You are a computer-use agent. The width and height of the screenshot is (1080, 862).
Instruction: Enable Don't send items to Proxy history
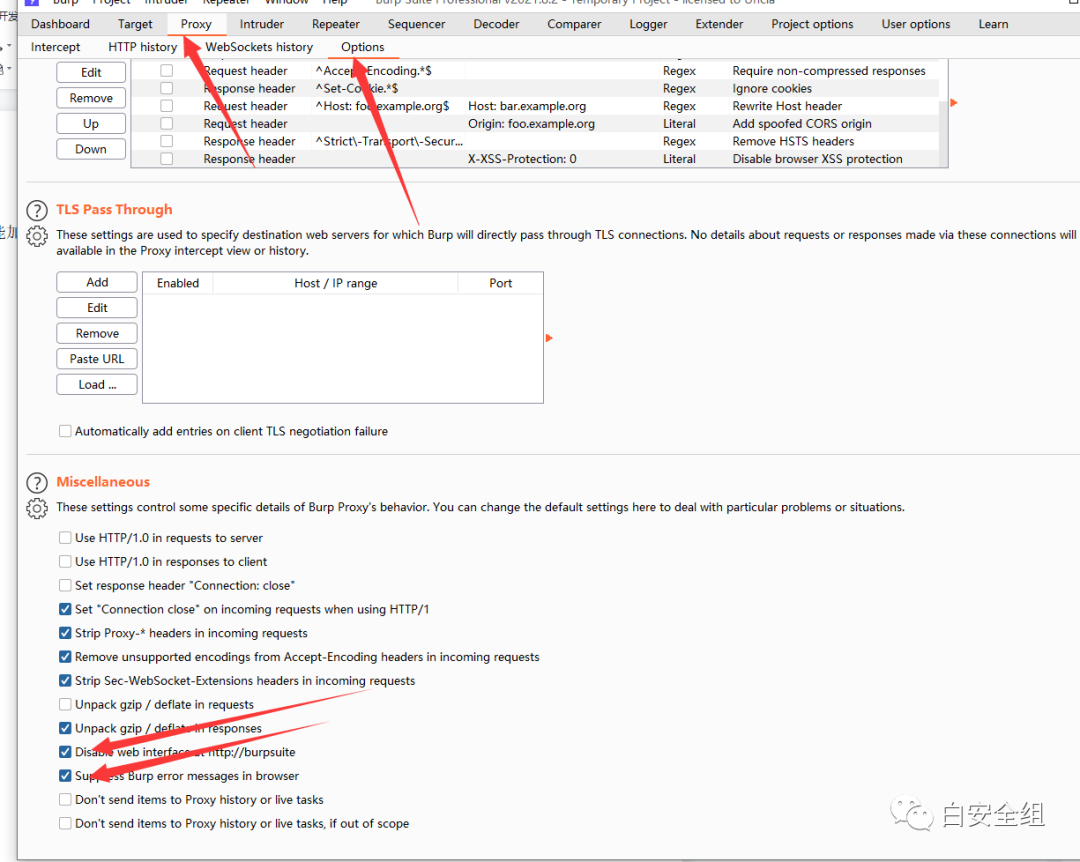point(65,799)
